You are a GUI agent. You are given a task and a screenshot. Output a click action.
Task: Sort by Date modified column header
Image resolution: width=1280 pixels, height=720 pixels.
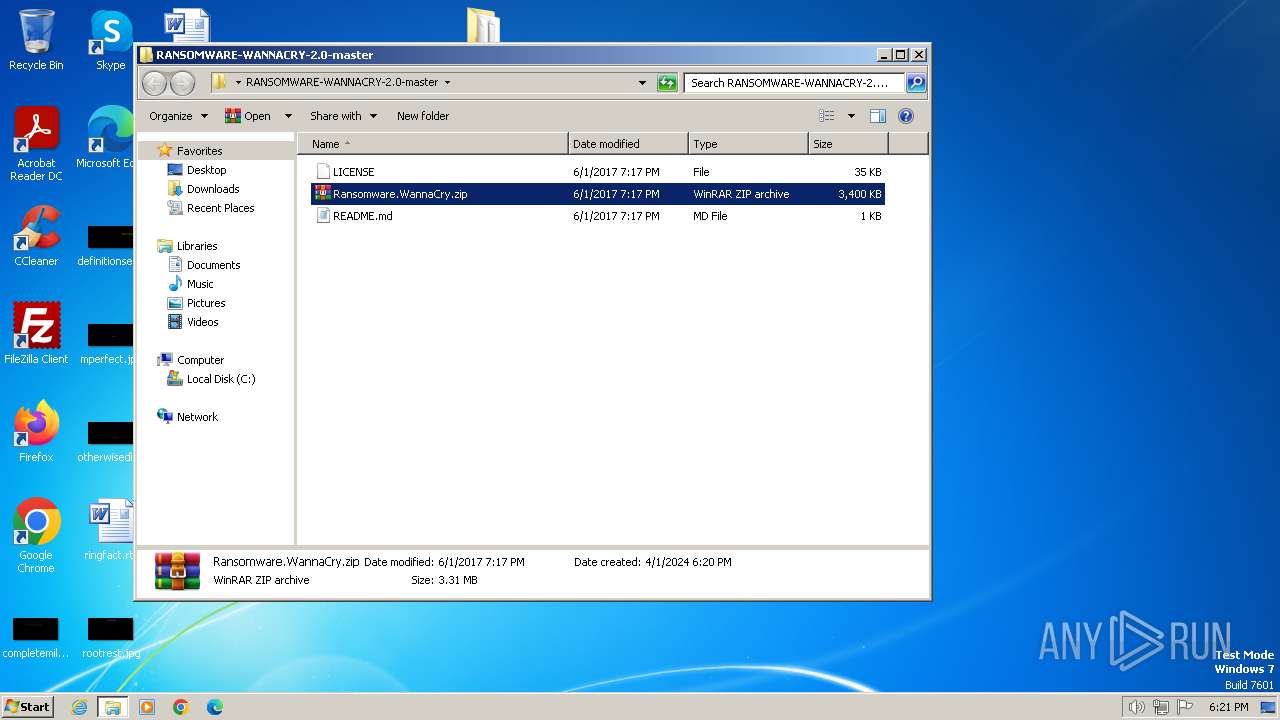click(x=628, y=144)
